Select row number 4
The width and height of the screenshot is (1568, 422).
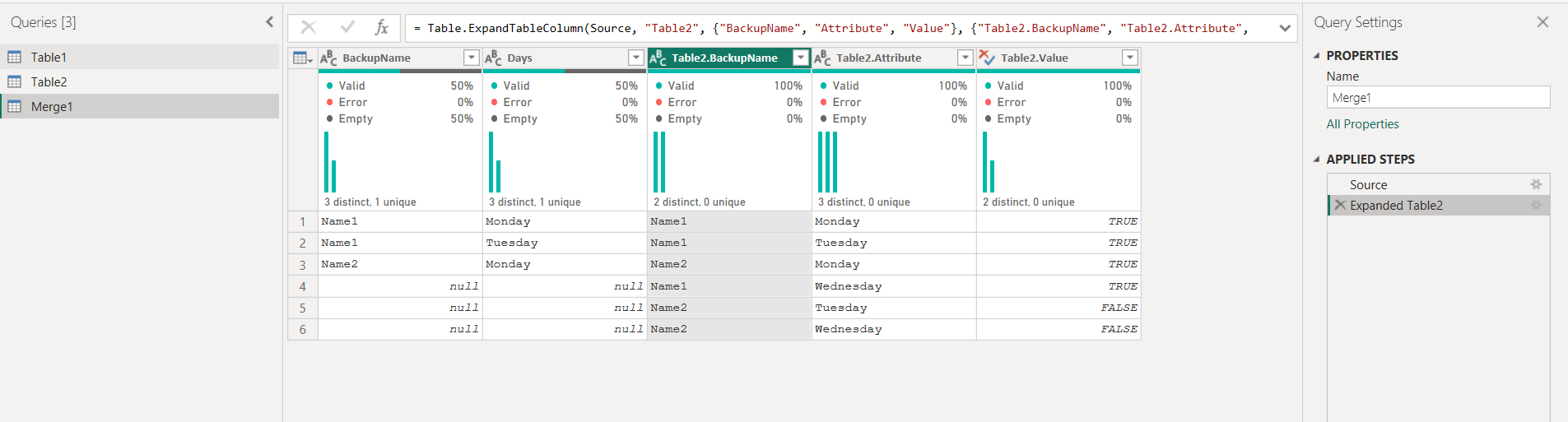tap(303, 286)
